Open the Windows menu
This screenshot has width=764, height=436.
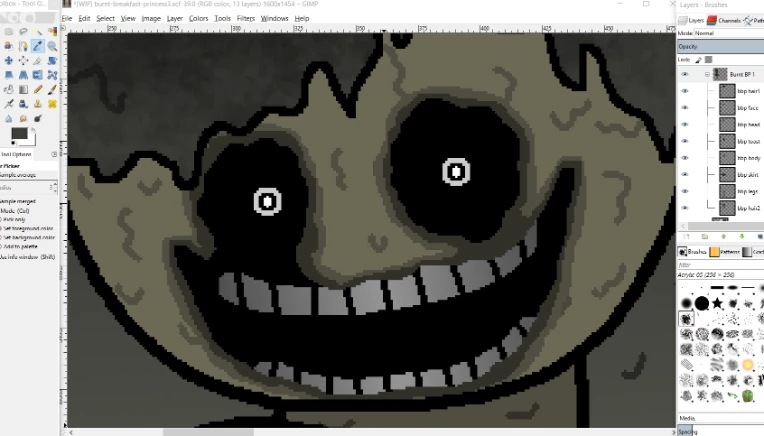pos(274,19)
